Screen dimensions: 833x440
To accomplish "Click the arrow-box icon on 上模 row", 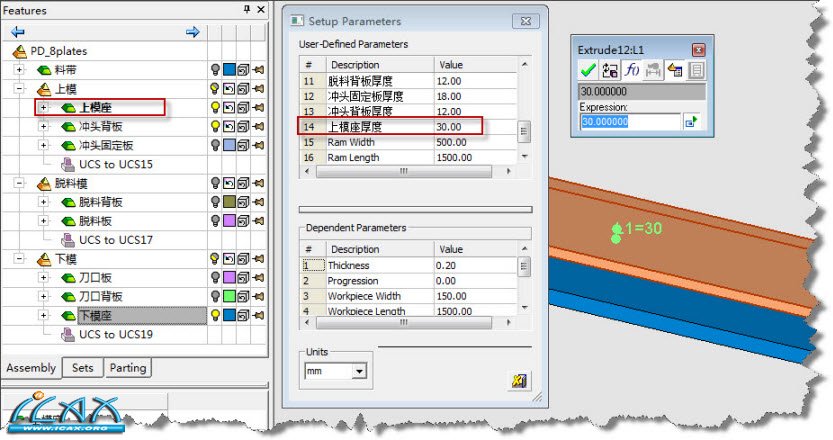I will click(x=229, y=89).
